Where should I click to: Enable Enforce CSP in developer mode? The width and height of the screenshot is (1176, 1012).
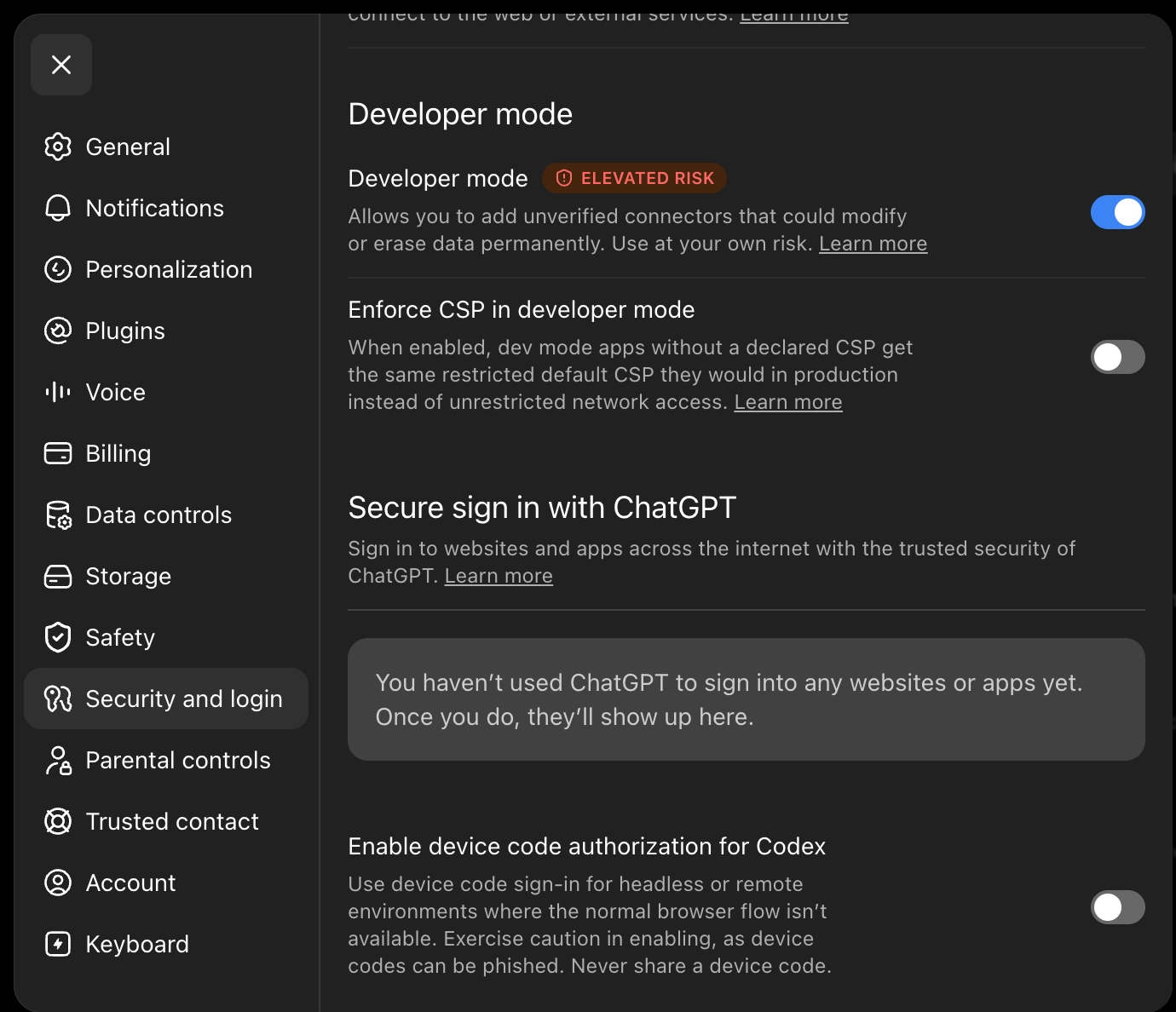(x=1118, y=357)
